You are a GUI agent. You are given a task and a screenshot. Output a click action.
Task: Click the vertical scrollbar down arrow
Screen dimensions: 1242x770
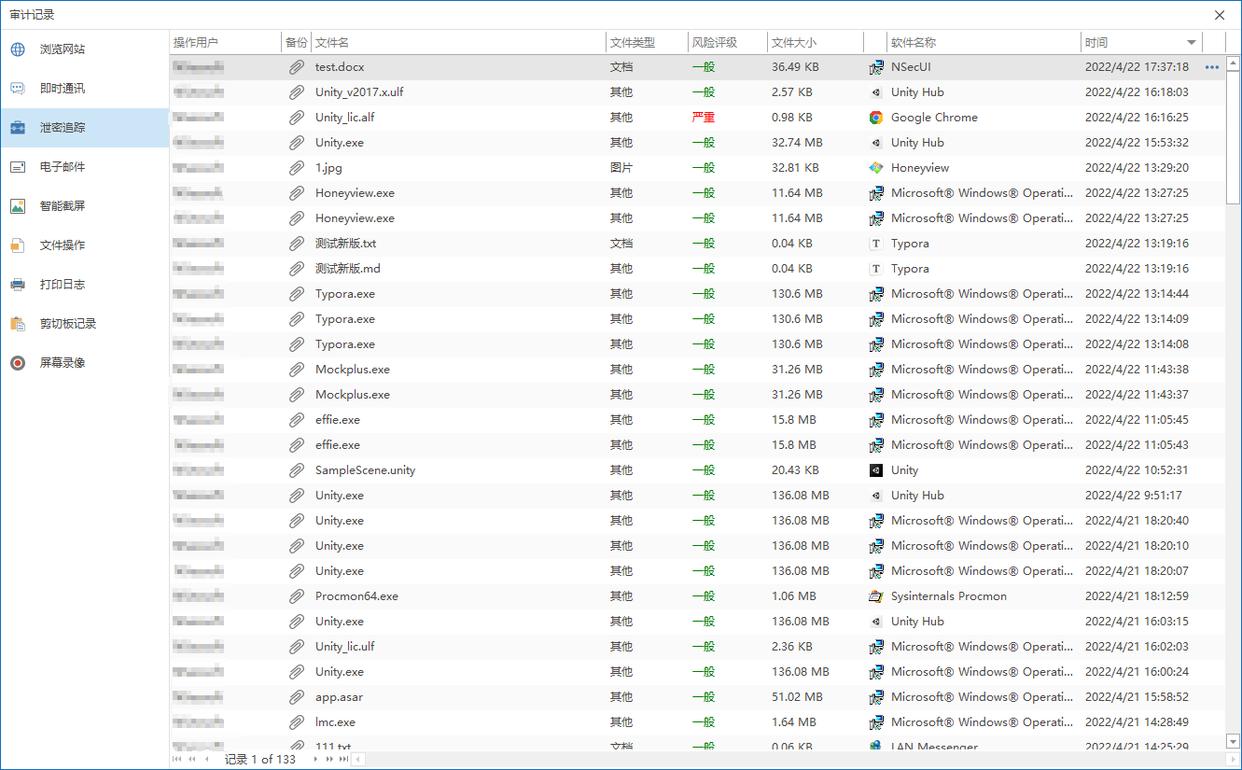[x=1233, y=741]
